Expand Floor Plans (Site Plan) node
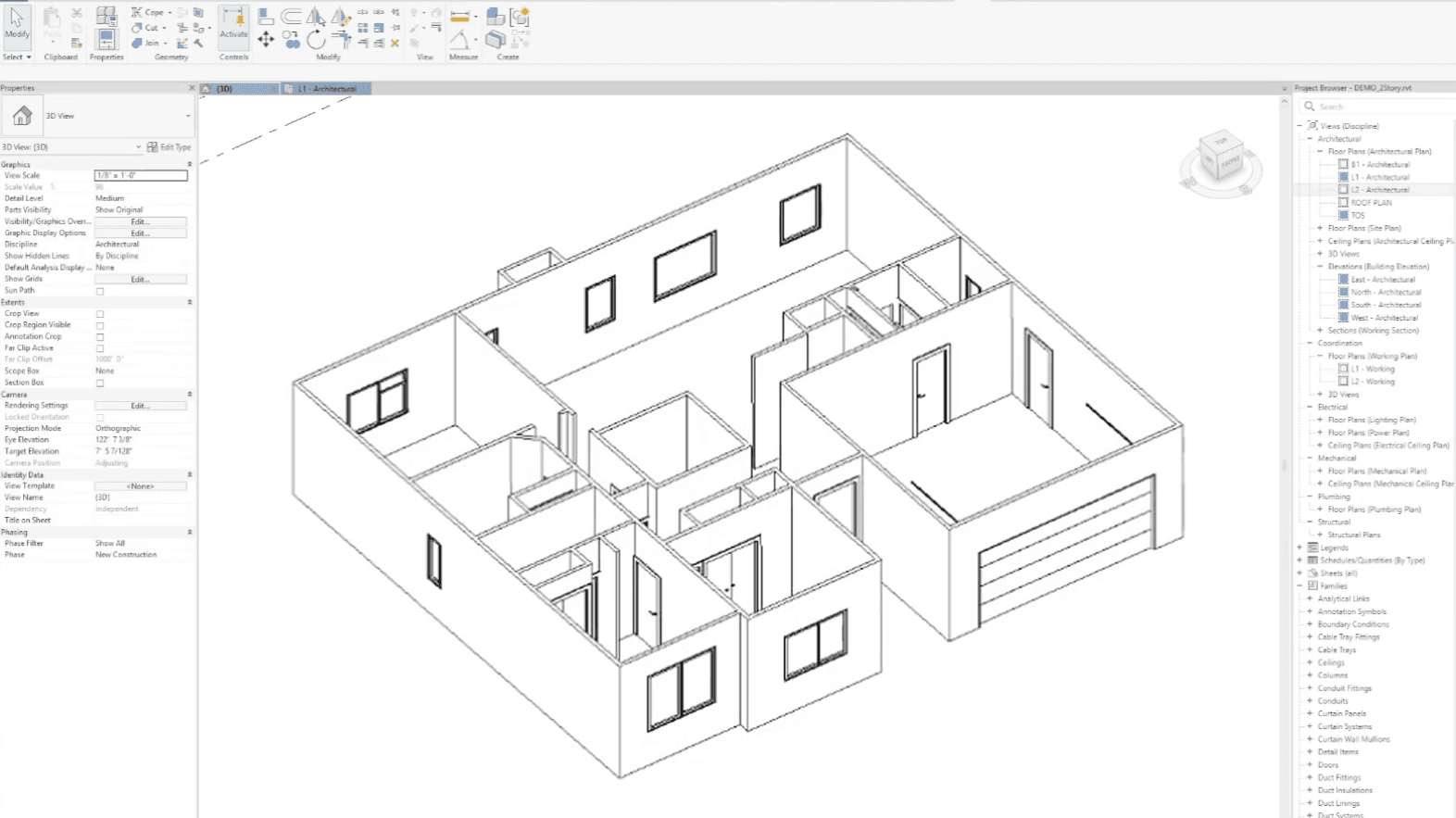The image size is (1456, 818). click(1321, 228)
